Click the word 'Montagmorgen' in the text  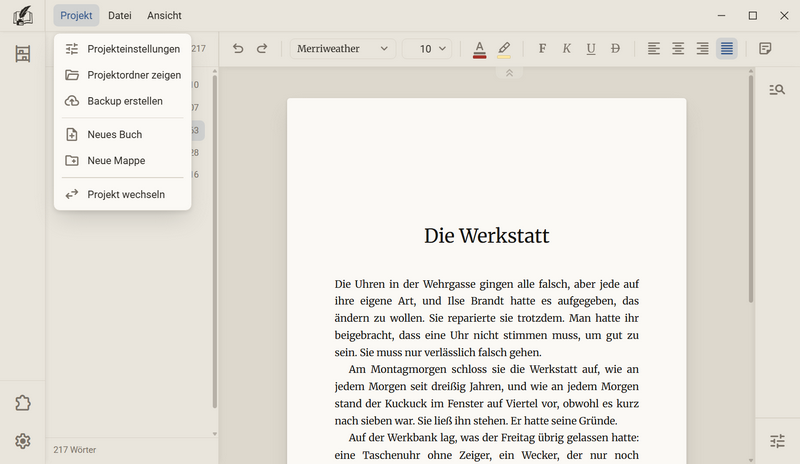(x=408, y=369)
